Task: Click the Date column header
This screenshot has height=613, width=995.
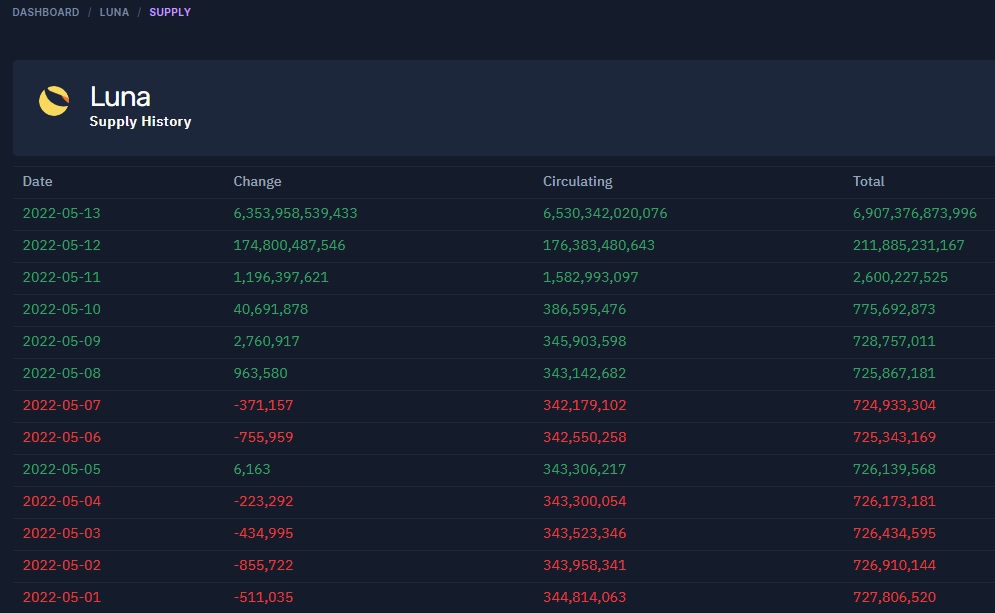Action: 37,181
